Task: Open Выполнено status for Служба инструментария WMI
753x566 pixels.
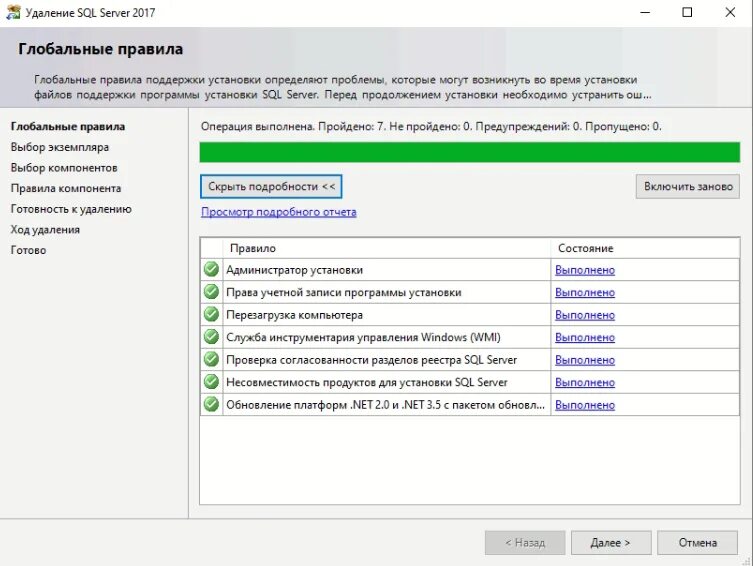Action: point(585,337)
